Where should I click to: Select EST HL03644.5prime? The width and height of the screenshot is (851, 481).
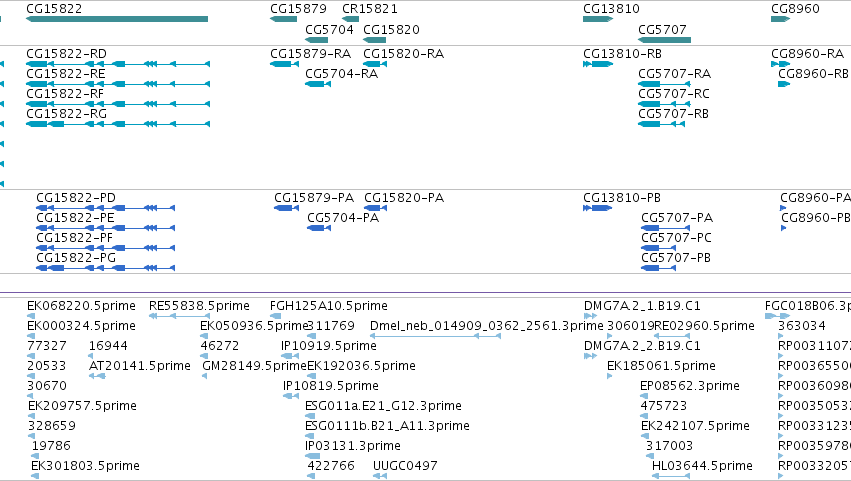(671, 476)
